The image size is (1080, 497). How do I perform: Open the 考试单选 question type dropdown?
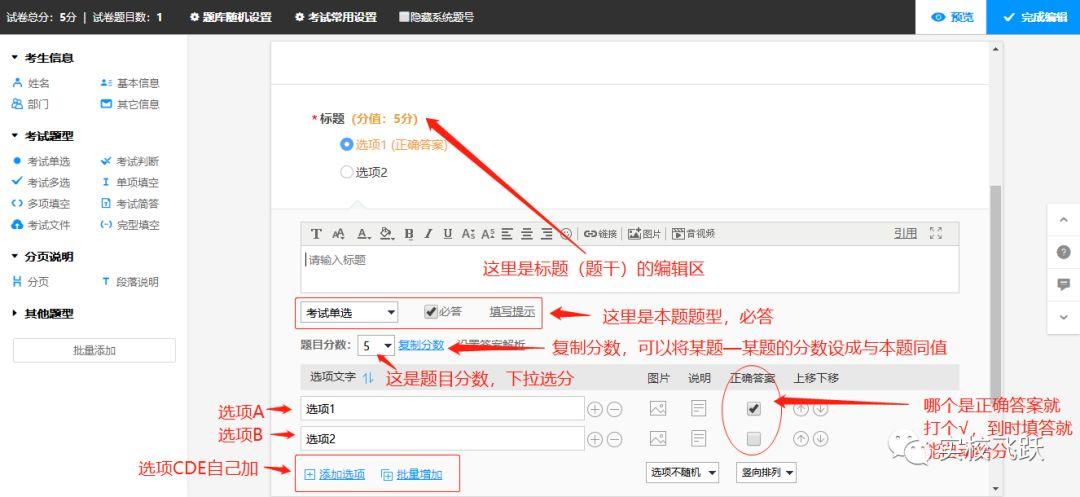350,313
